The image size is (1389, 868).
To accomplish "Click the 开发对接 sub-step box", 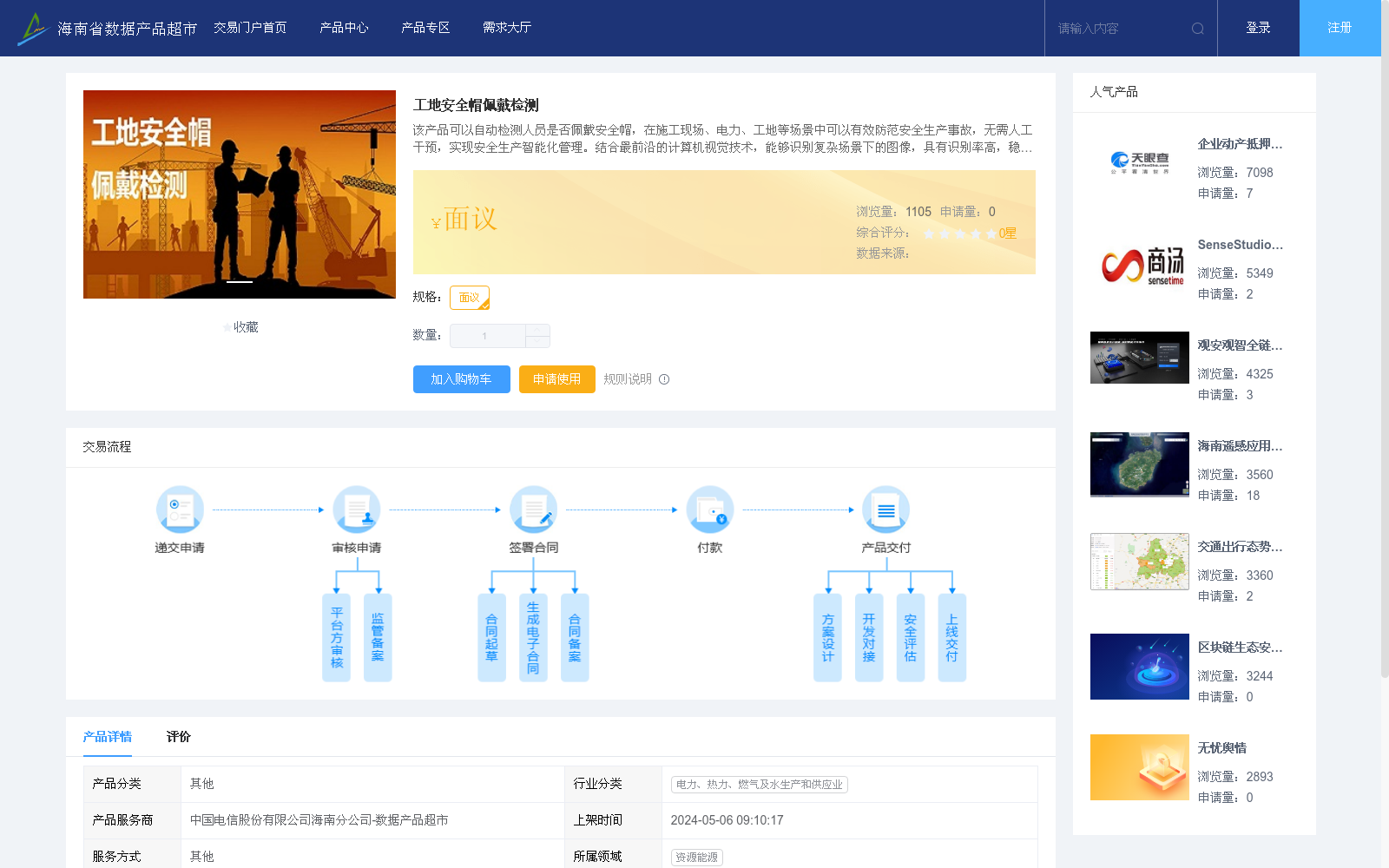I will coord(869,638).
